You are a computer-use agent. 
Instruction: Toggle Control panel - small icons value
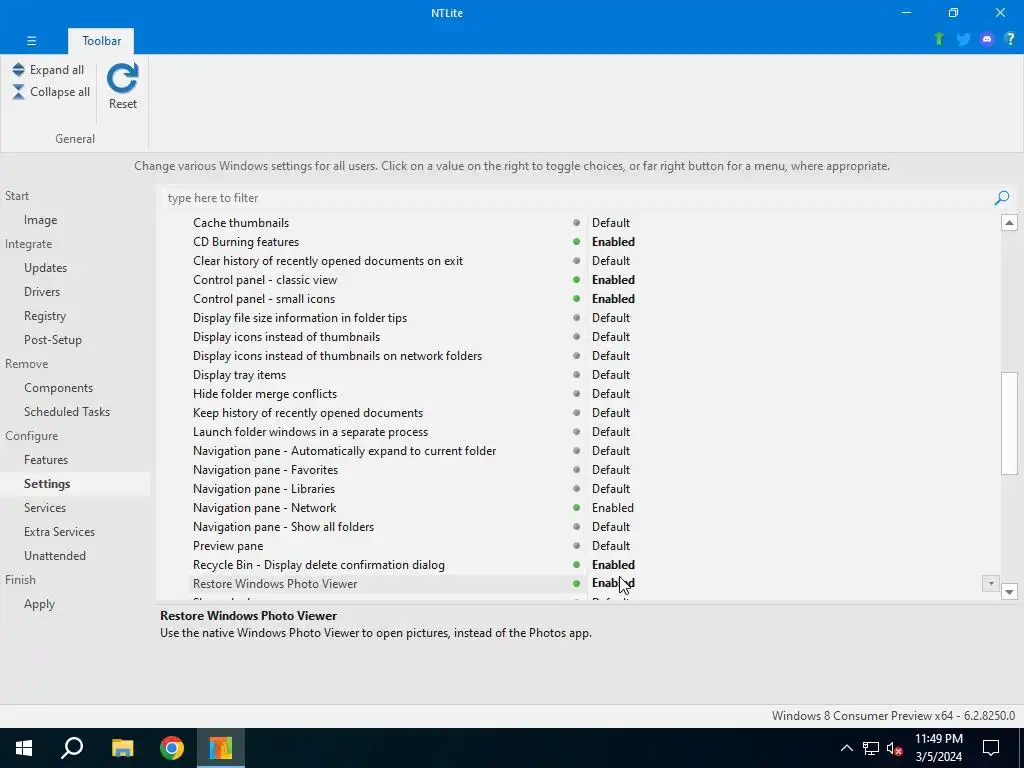click(613, 298)
